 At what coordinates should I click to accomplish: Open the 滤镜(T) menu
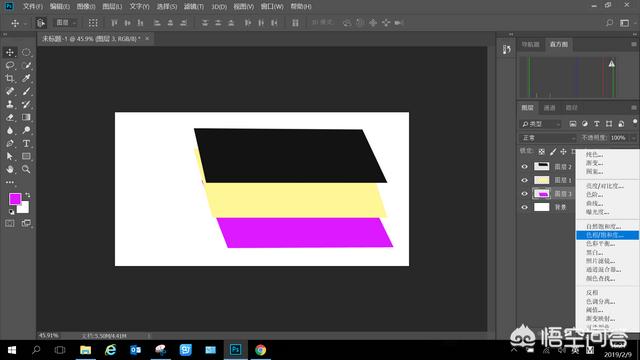tap(193, 7)
